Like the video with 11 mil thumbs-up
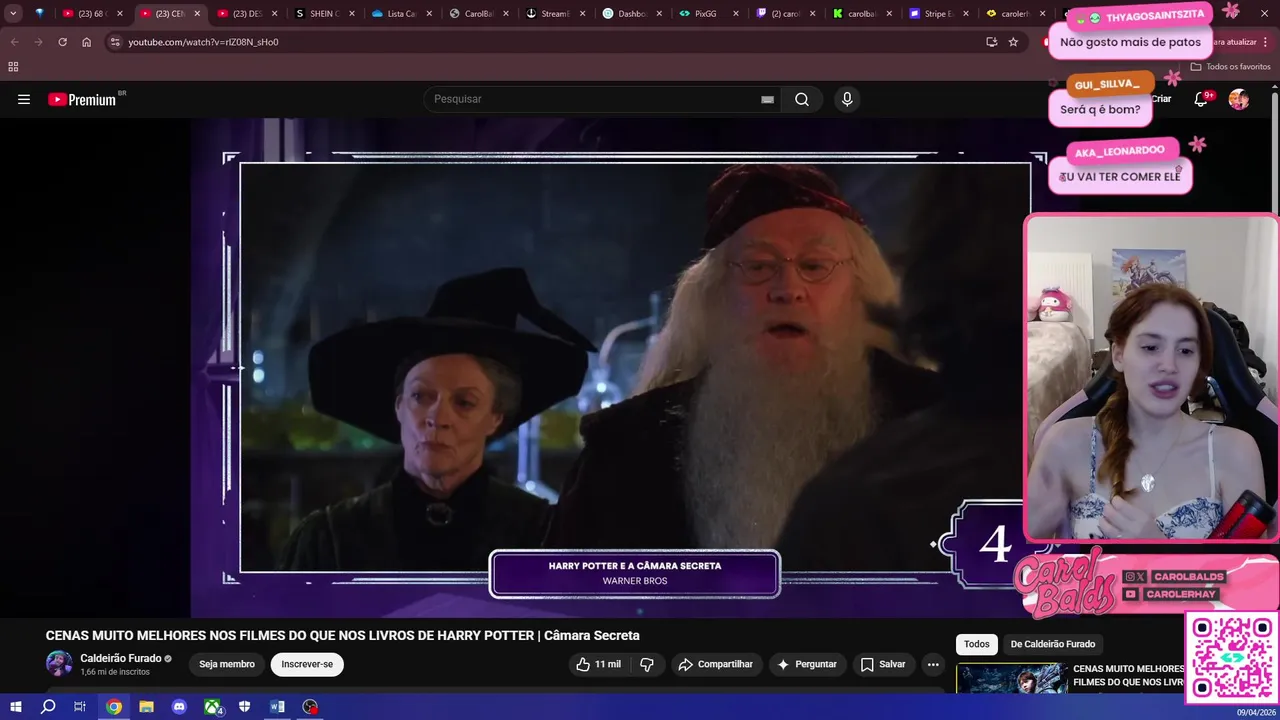 [598, 664]
